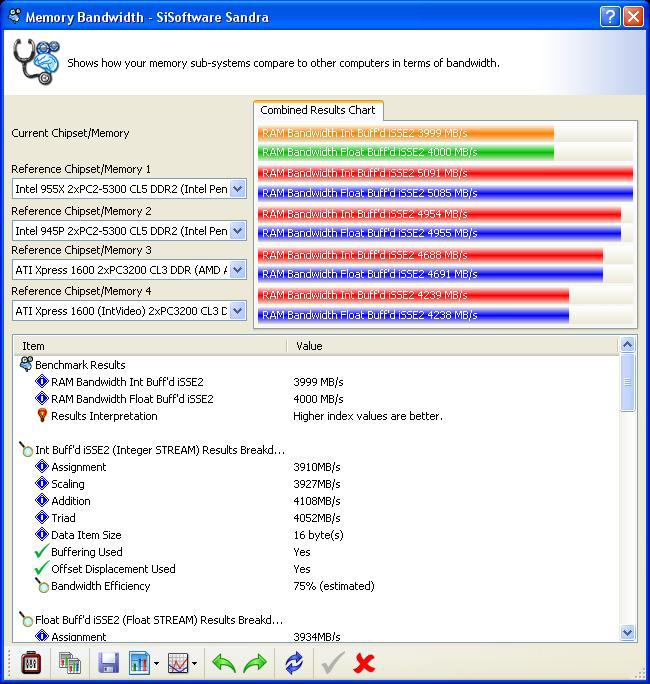
Task: Click the red 4954 MB/s bar
Action: pyautogui.click(x=439, y=214)
